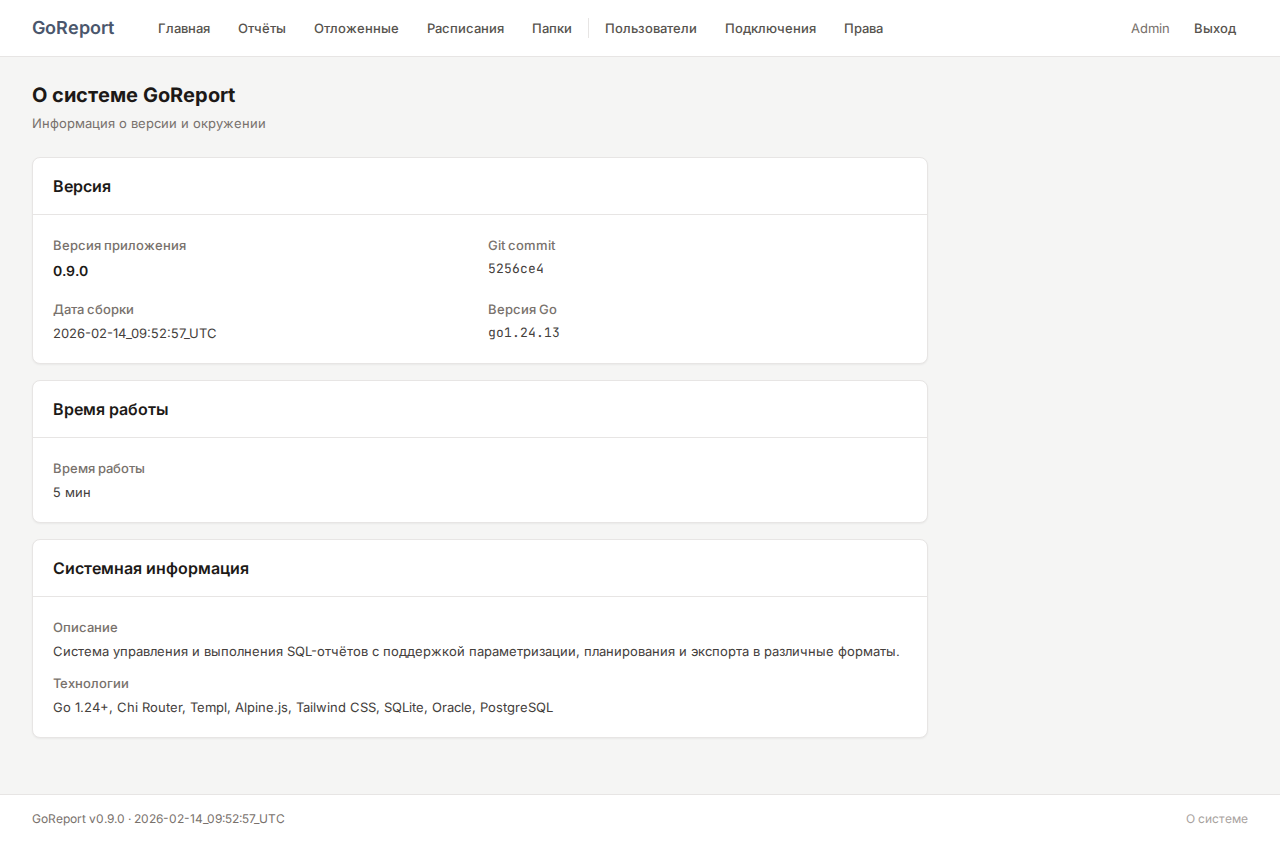Viewport: 1280px width, 843px height.
Task: Click the GoReport logo in header
Action: [x=73, y=28]
